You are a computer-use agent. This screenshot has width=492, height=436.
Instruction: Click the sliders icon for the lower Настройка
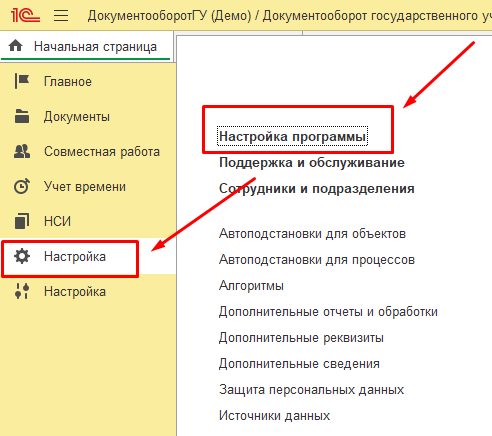coord(22,291)
